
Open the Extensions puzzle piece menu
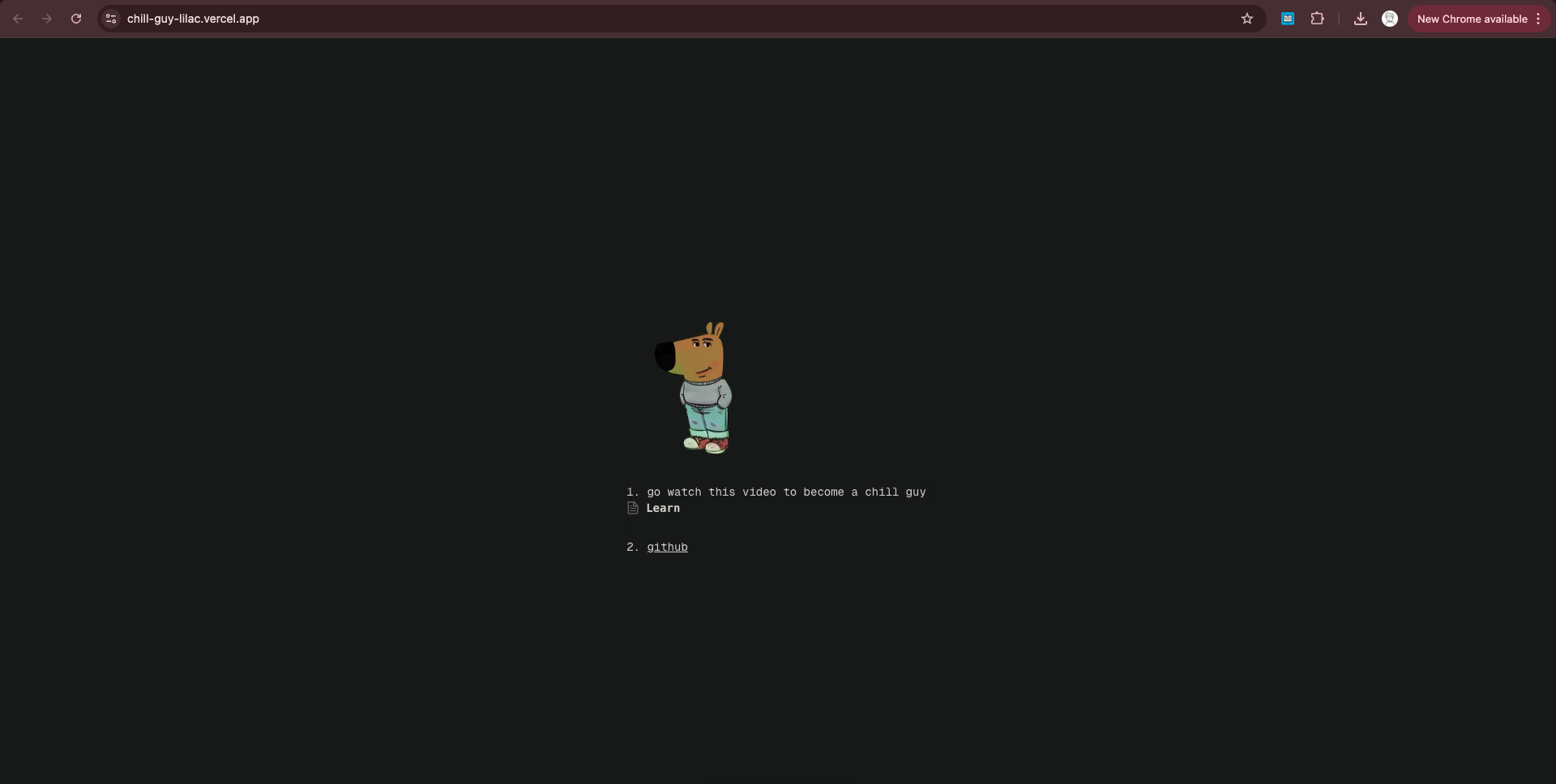coord(1318,19)
